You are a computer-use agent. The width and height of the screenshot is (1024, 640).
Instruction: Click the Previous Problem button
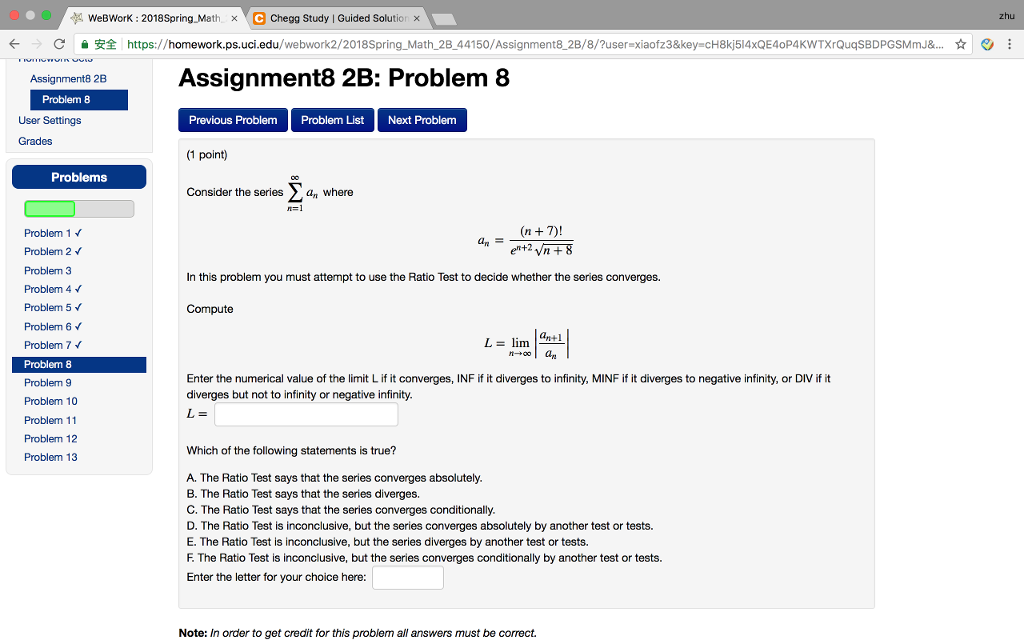[x=232, y=119]
